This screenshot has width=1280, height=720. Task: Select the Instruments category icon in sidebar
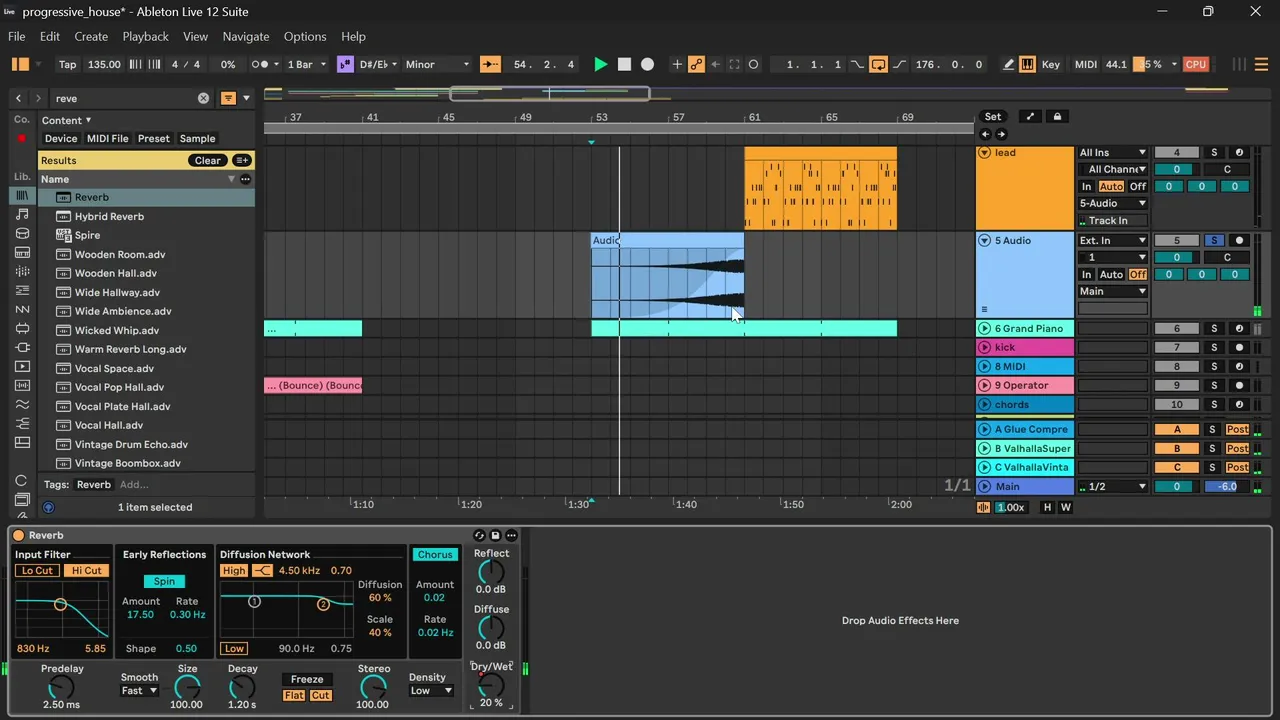[22, 253]
